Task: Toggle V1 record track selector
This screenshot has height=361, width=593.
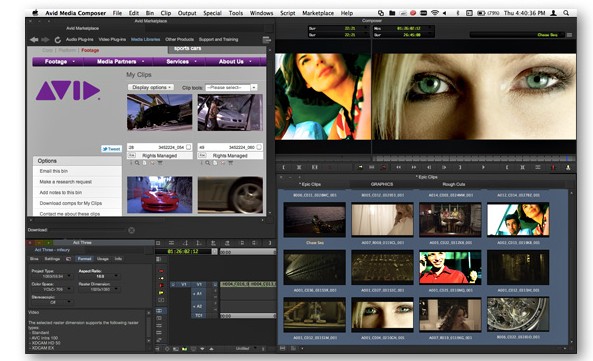Action: point(199,285)
